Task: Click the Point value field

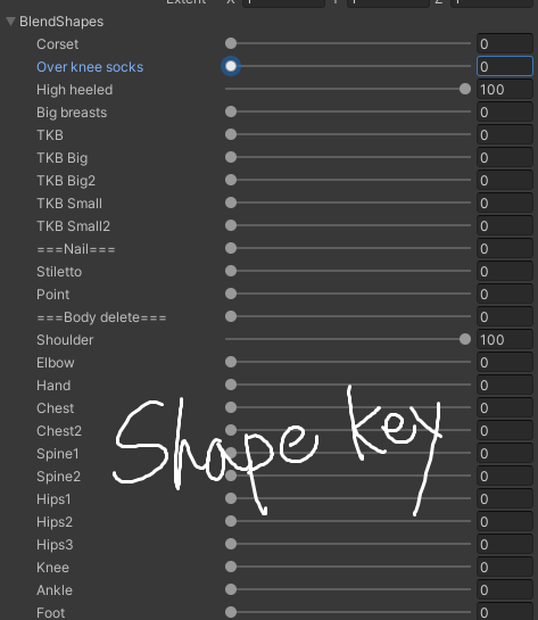Action: pos(505,294)
